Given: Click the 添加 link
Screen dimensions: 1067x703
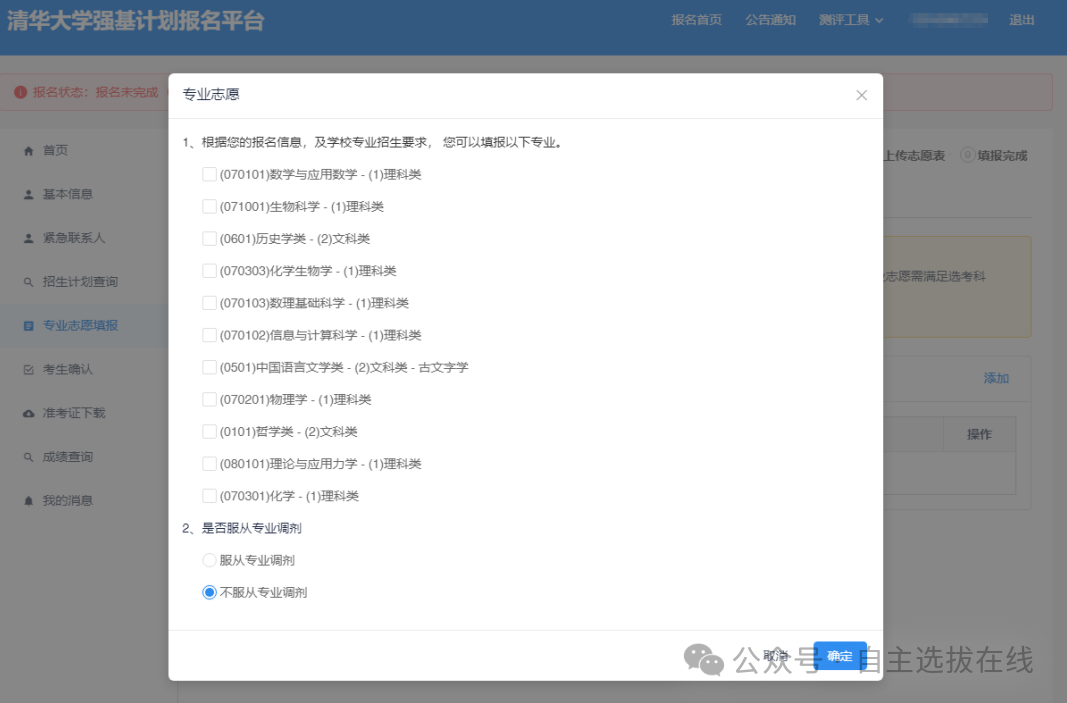Looking at the screenshot, I should coord(996,378).
